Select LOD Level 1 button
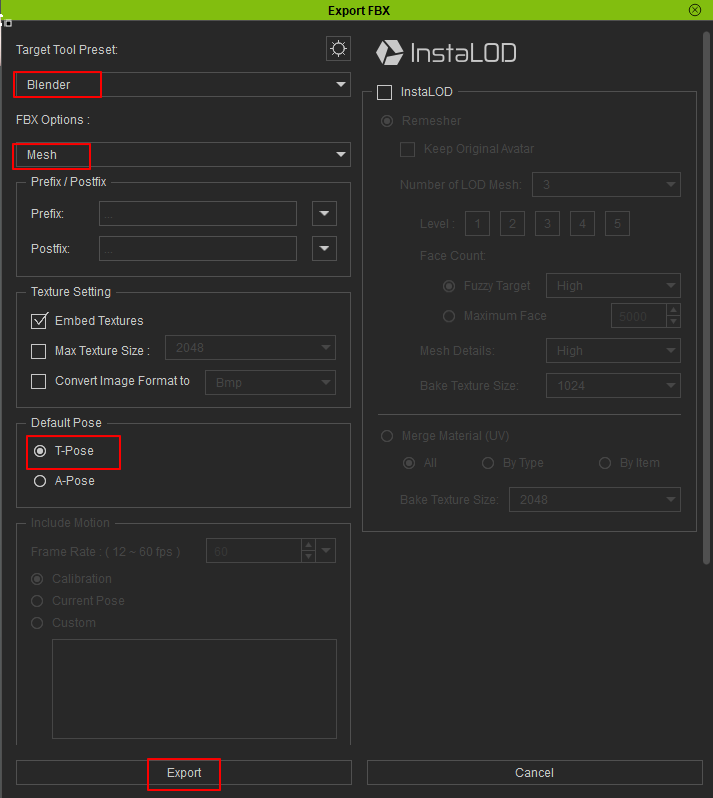Viewport: 713px width, 798px height. click(x=477, y=223)
